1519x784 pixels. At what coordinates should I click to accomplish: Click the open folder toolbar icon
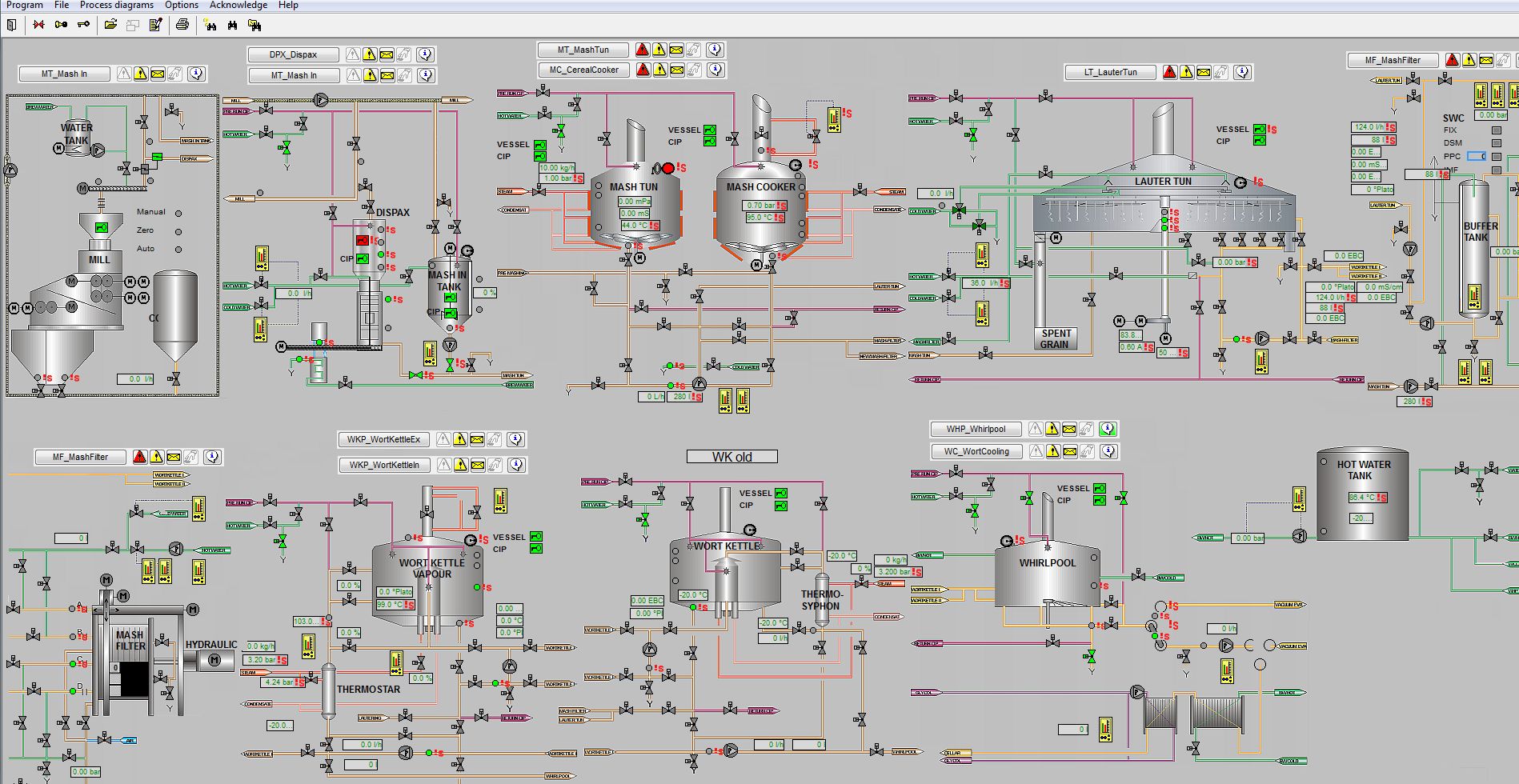click(x=110, y=25)
